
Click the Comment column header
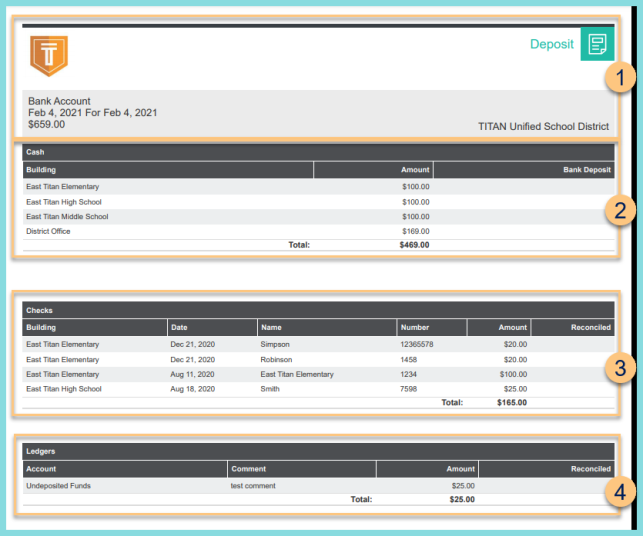click(x=302, y=469)
